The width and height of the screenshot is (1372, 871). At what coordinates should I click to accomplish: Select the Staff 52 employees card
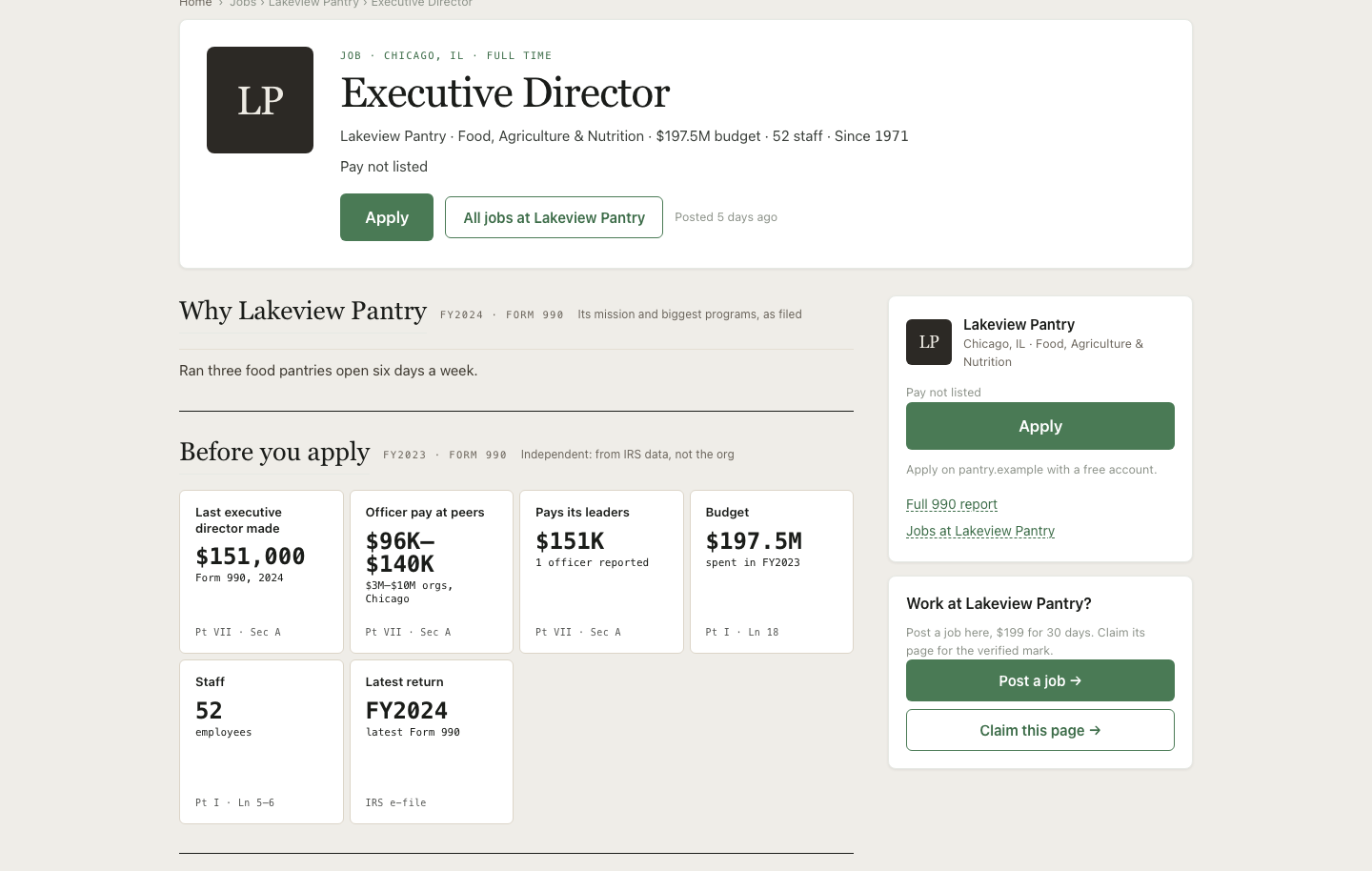(x=261, y=741)
